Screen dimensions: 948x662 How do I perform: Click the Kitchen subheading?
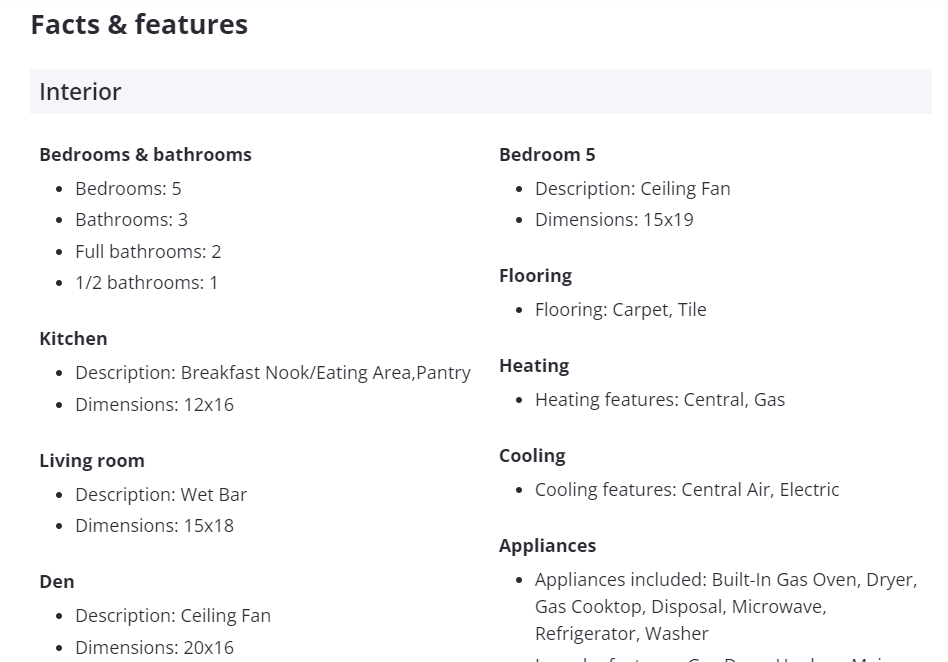[73, 339]
